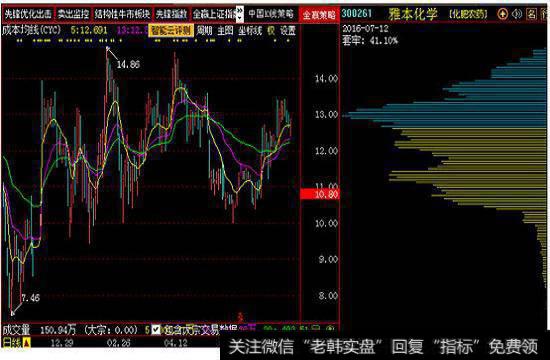Open the 先锋指数 tab
Viewport: 550px width, 360px height.
[x=172, y=14]
